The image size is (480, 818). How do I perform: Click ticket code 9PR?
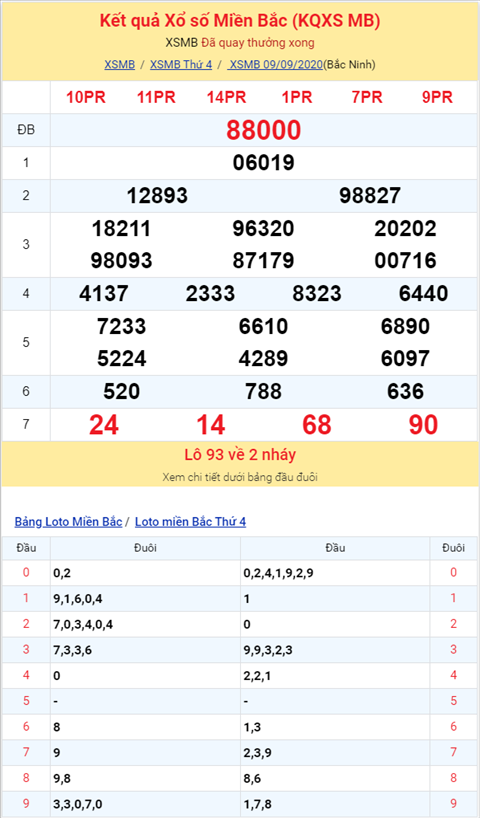437,97
